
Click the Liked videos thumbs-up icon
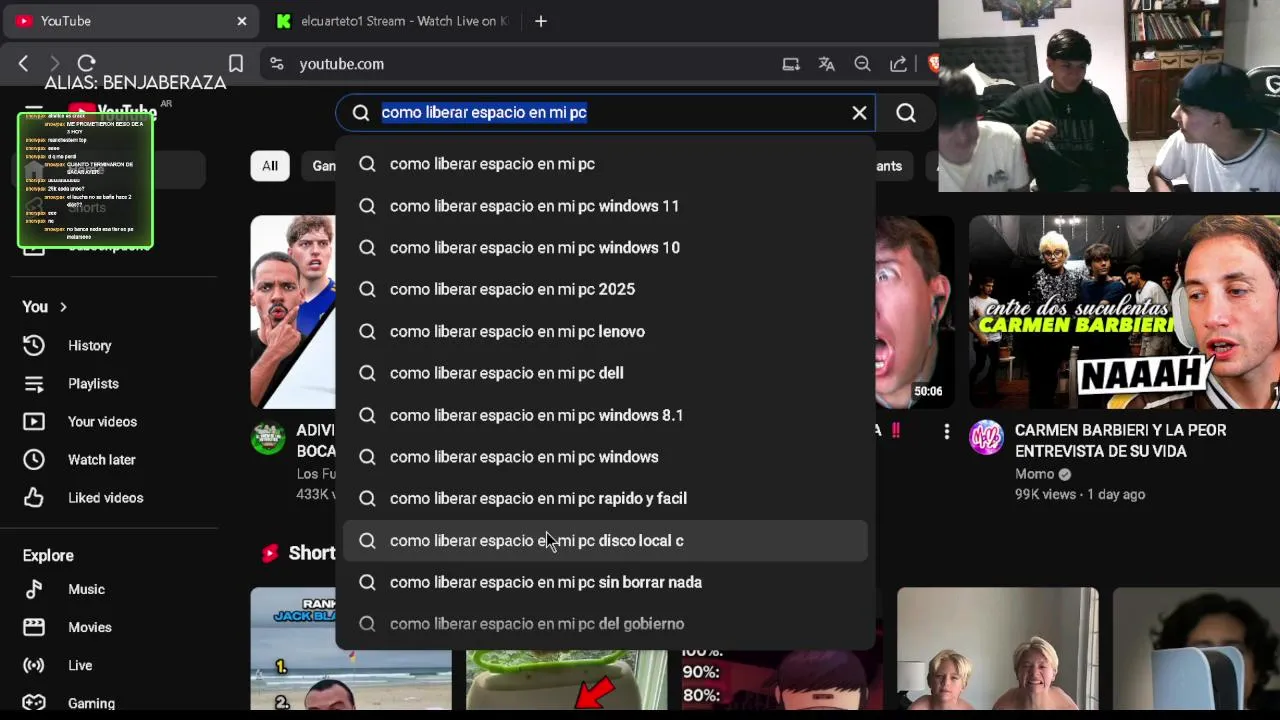(x=34, y=498)
